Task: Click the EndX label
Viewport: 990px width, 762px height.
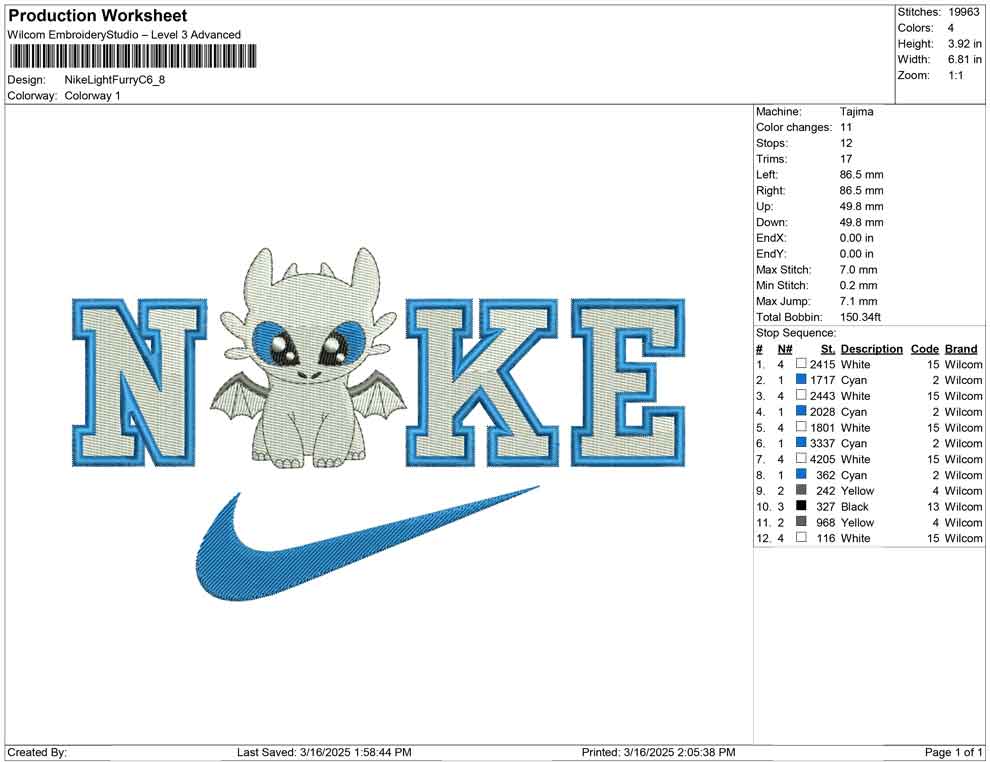Action: click(770, 238)
